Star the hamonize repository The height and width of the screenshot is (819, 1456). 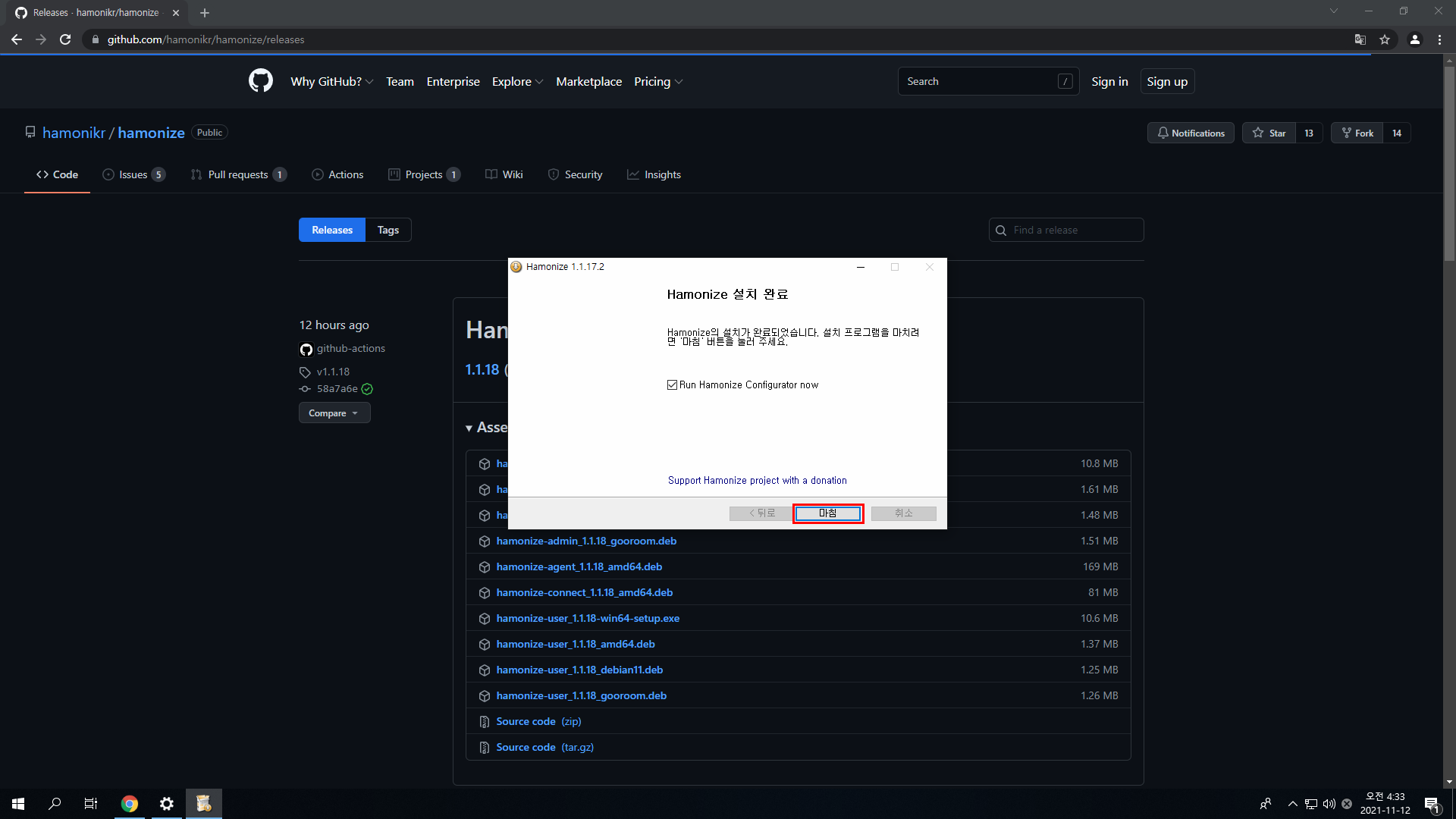(1269, 133)
